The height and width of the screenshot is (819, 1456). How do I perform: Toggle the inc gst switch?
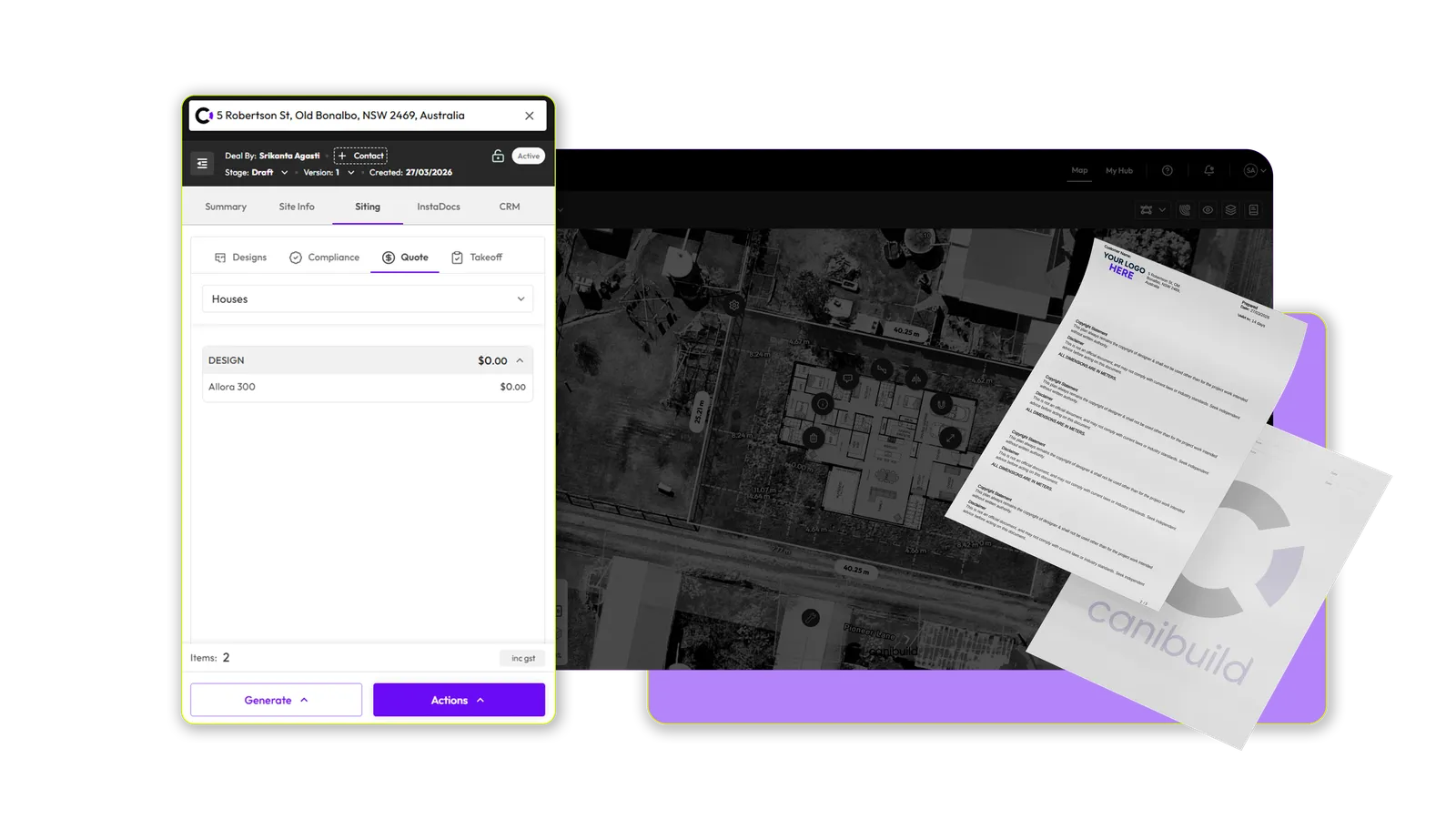pos(523,658)
